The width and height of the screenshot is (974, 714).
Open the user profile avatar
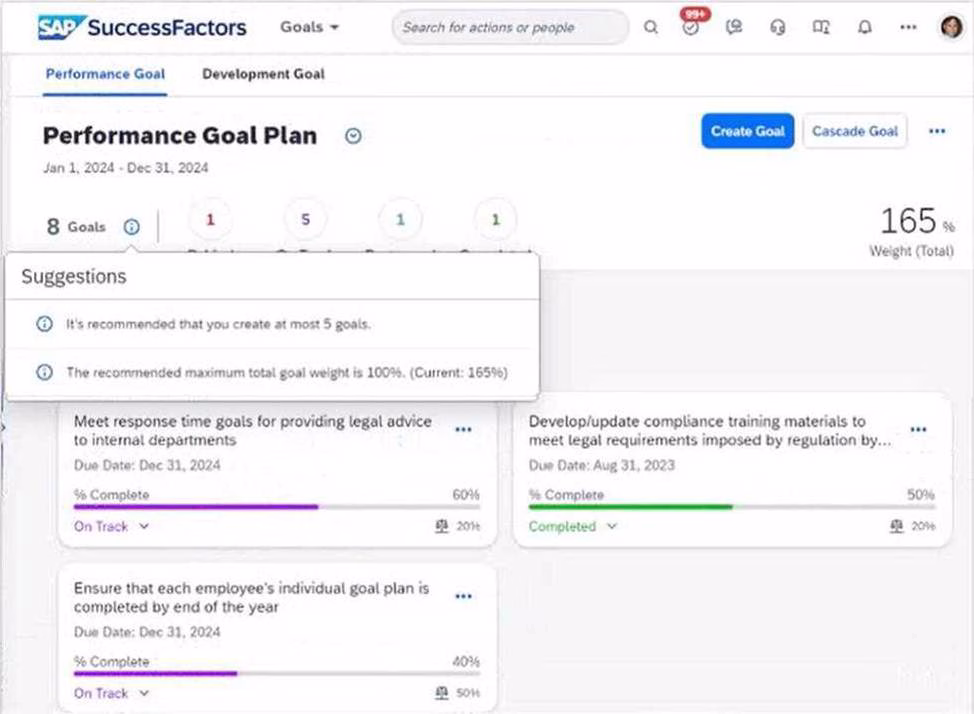(x=951, y=28)
